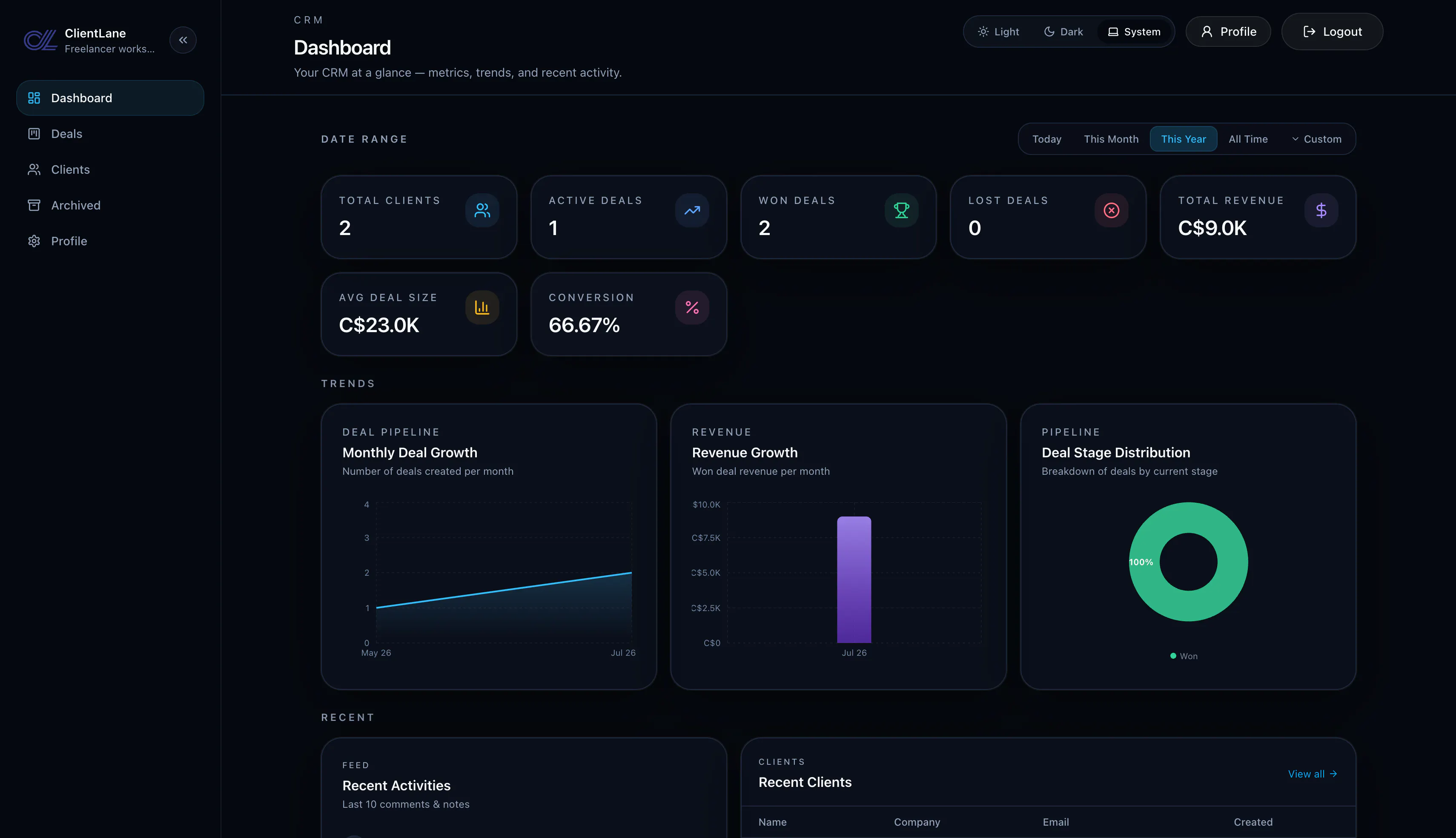The image size is (1456, 838).
Task: Click the sun icon in theme switcher
Action: (x=983, y=32)
